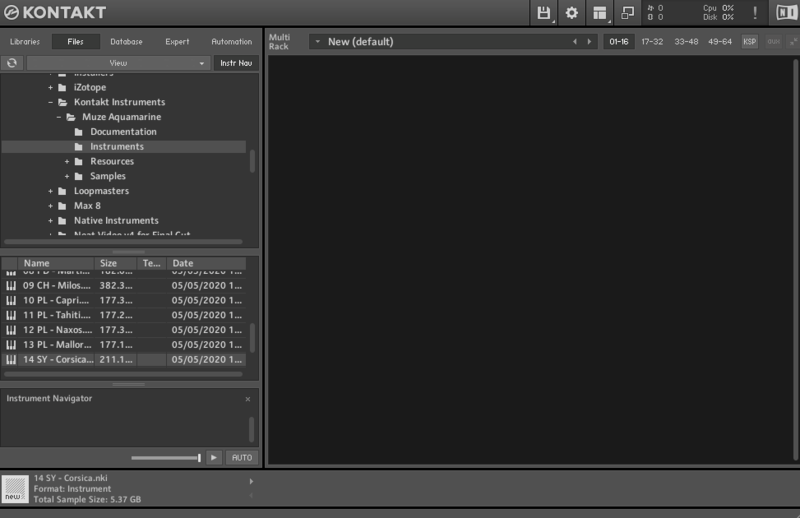Expand the Max 8 folder
The image size is (800, 518).
51,206
